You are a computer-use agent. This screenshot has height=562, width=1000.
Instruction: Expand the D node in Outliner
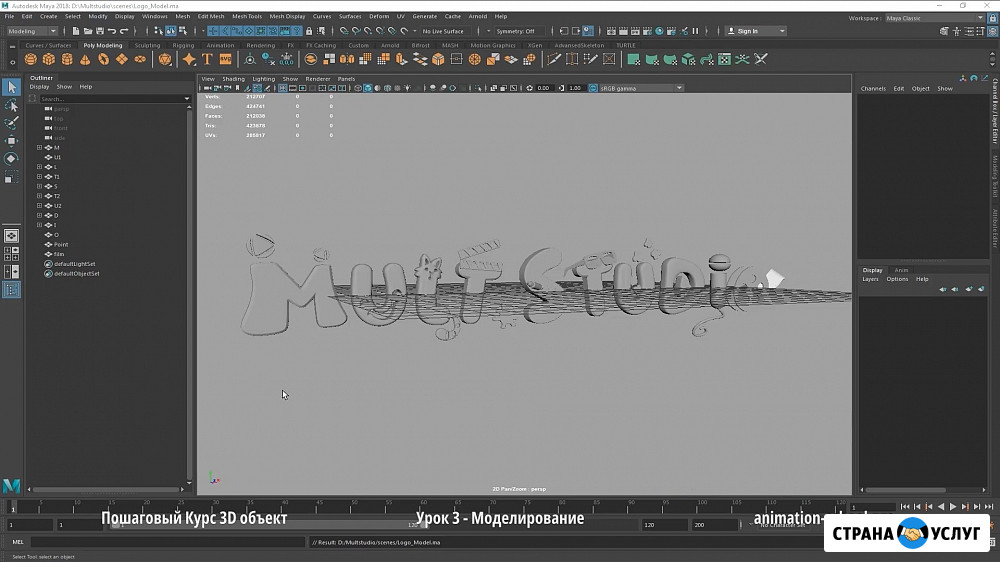coord(40,215)
